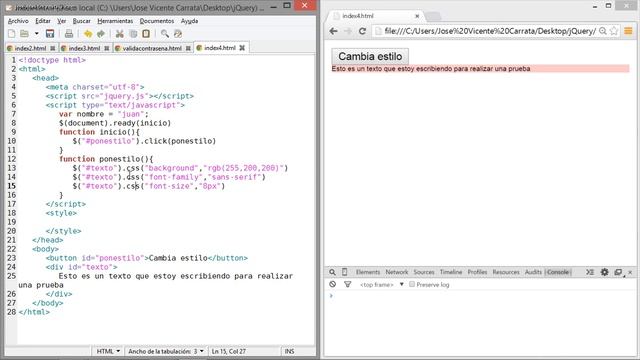Print the document via printer icon
The height and width of the screenshot is (360, 640).
[69, 34]
